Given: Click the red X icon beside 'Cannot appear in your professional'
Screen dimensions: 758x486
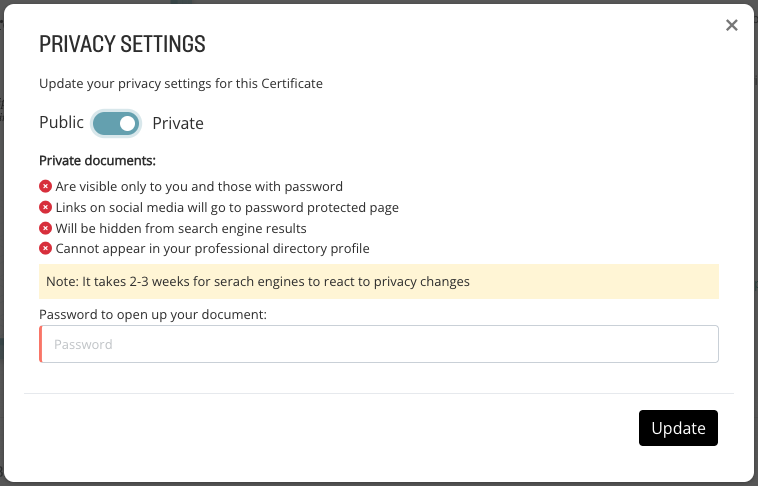Looking at the screenshot, I should point(45,249).
